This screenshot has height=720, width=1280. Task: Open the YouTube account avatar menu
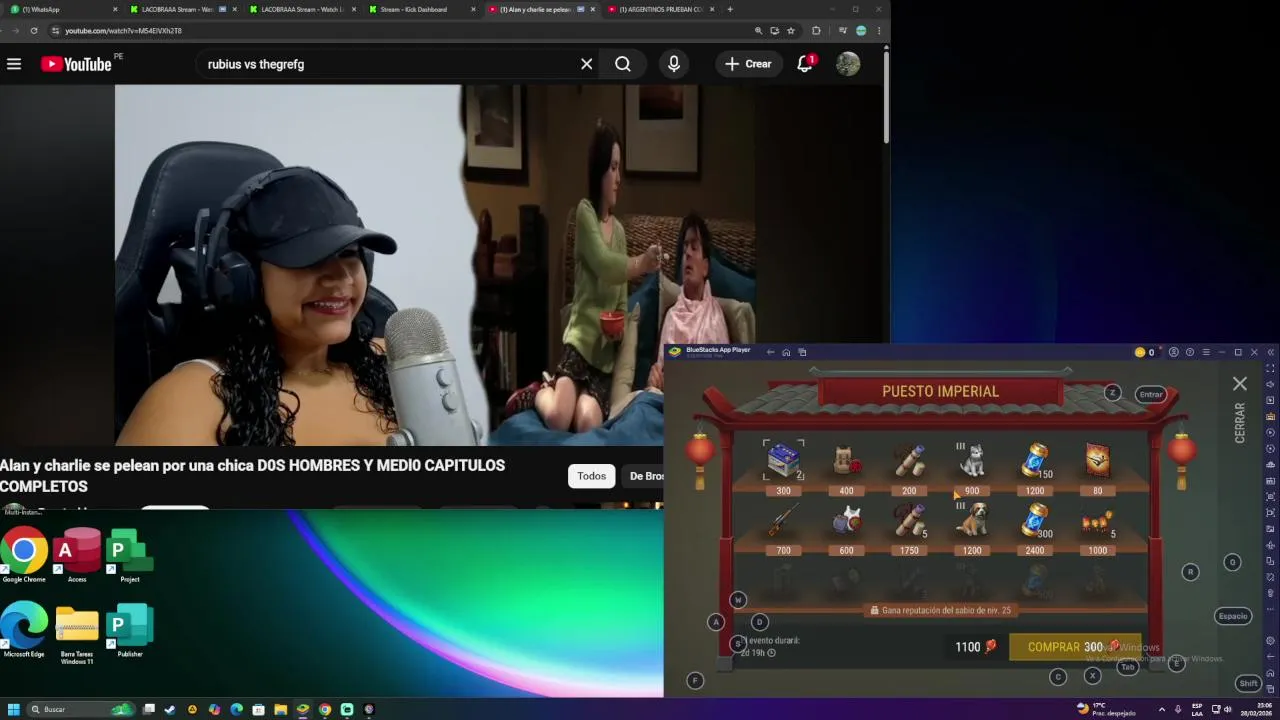(848, 64)
